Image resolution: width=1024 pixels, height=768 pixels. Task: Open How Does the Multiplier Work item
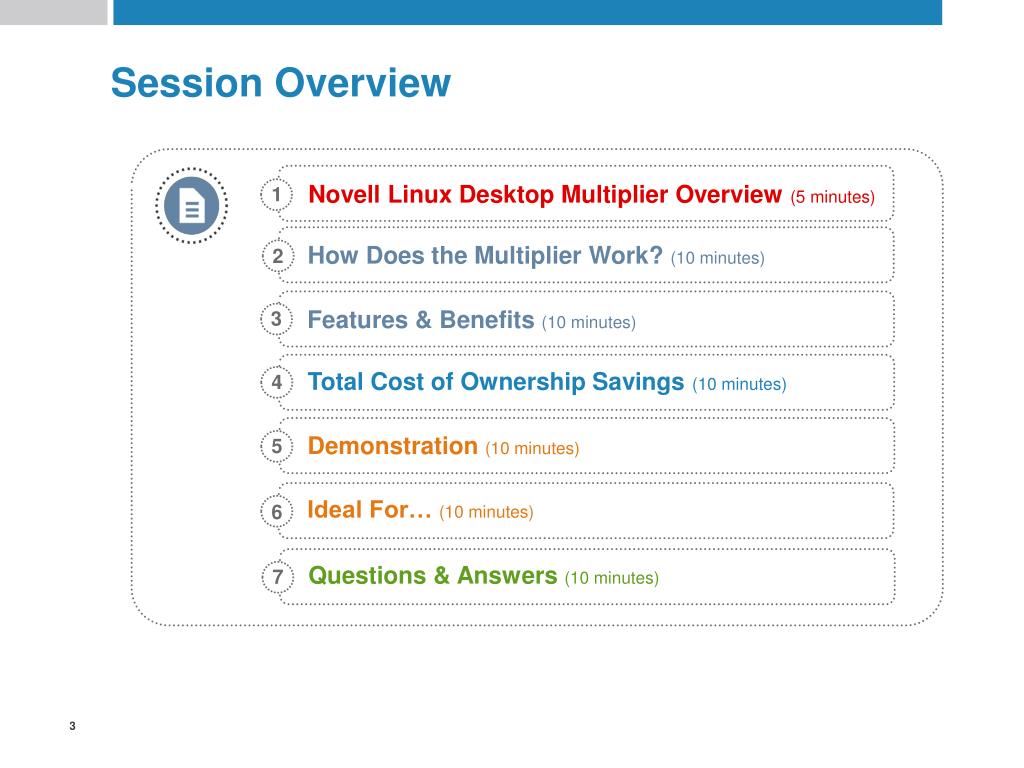tap(586, 255)
